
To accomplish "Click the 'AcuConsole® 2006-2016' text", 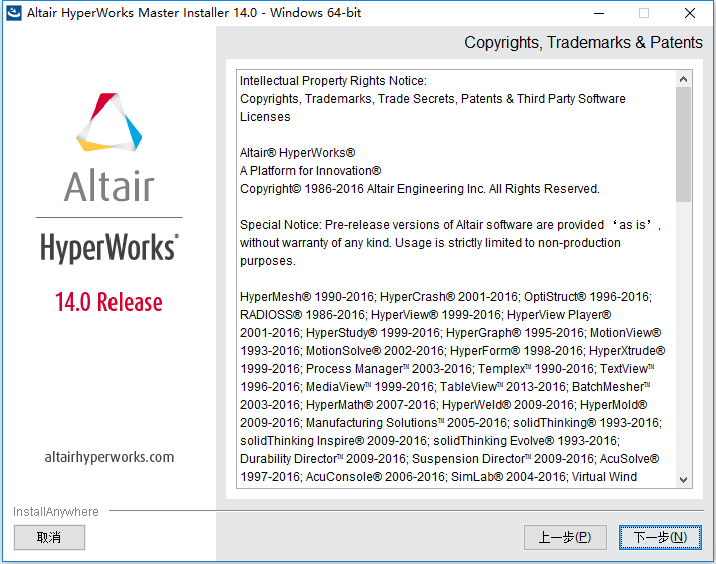I will click(x=375, y=477).
